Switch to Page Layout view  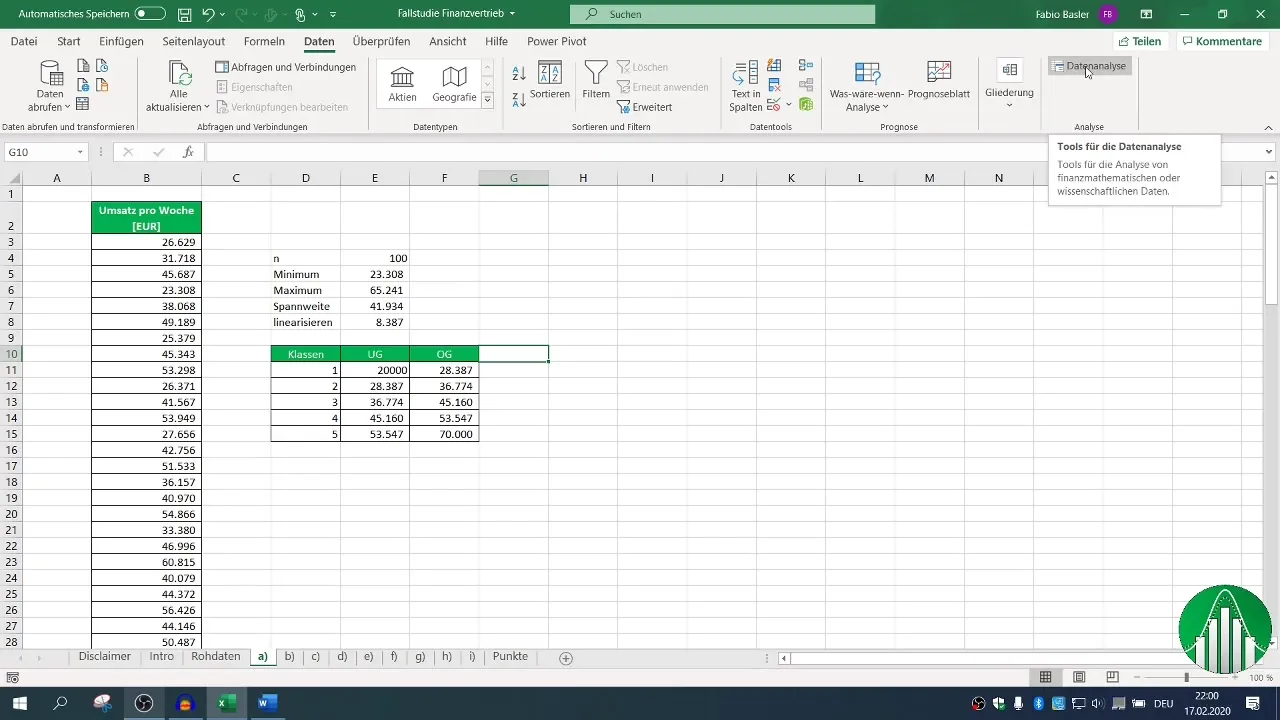tap(1079, 677)
